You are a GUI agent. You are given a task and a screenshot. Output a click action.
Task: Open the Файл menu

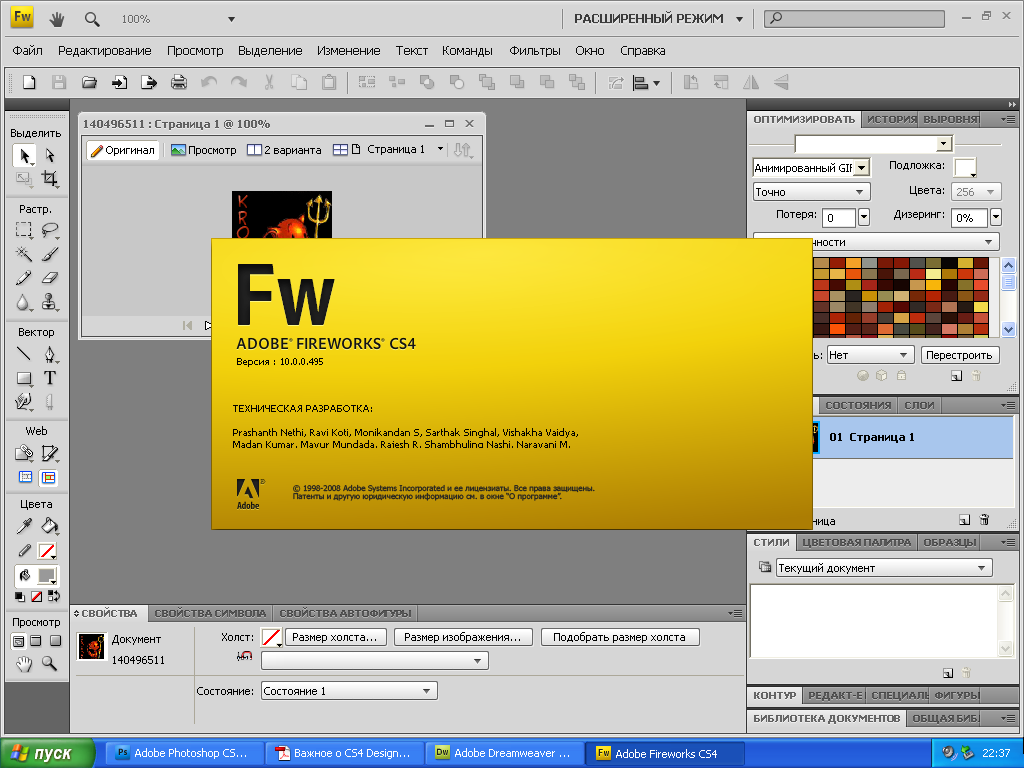click(x=27, y=51)
